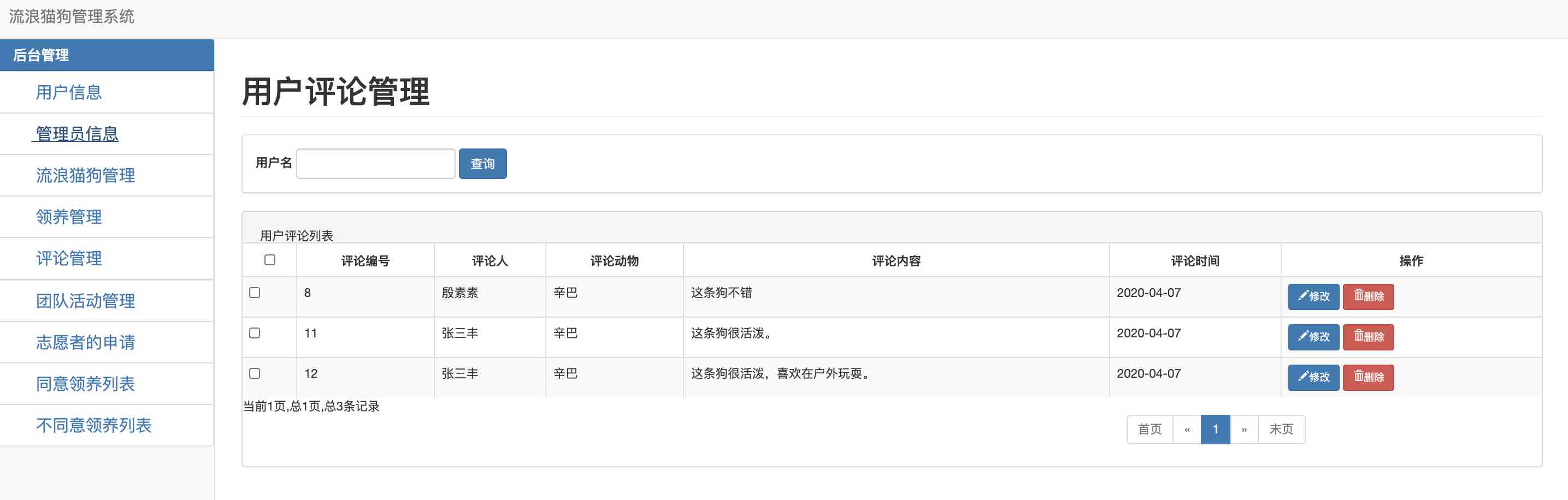Open 同意领养列表 in sidebar

(x=85, y=383)
